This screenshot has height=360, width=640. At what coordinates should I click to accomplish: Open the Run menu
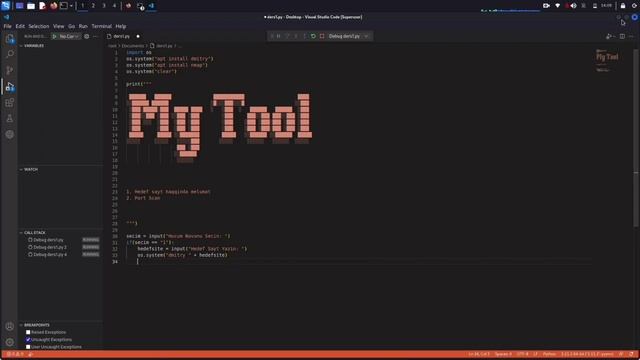point(83,26)
